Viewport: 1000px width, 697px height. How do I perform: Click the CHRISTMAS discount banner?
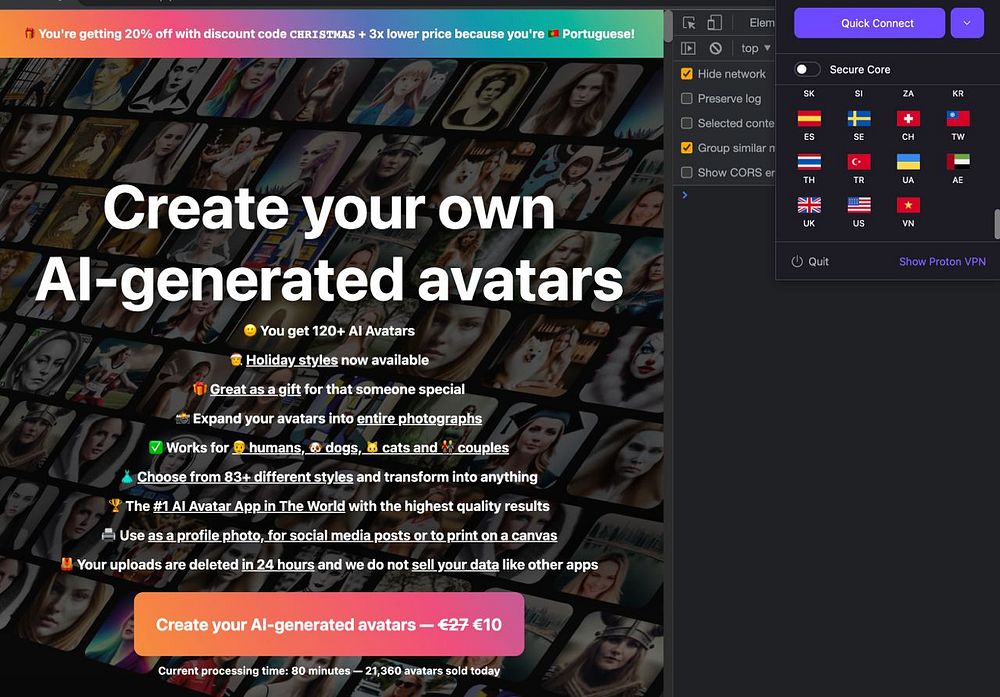pos(332,34)
